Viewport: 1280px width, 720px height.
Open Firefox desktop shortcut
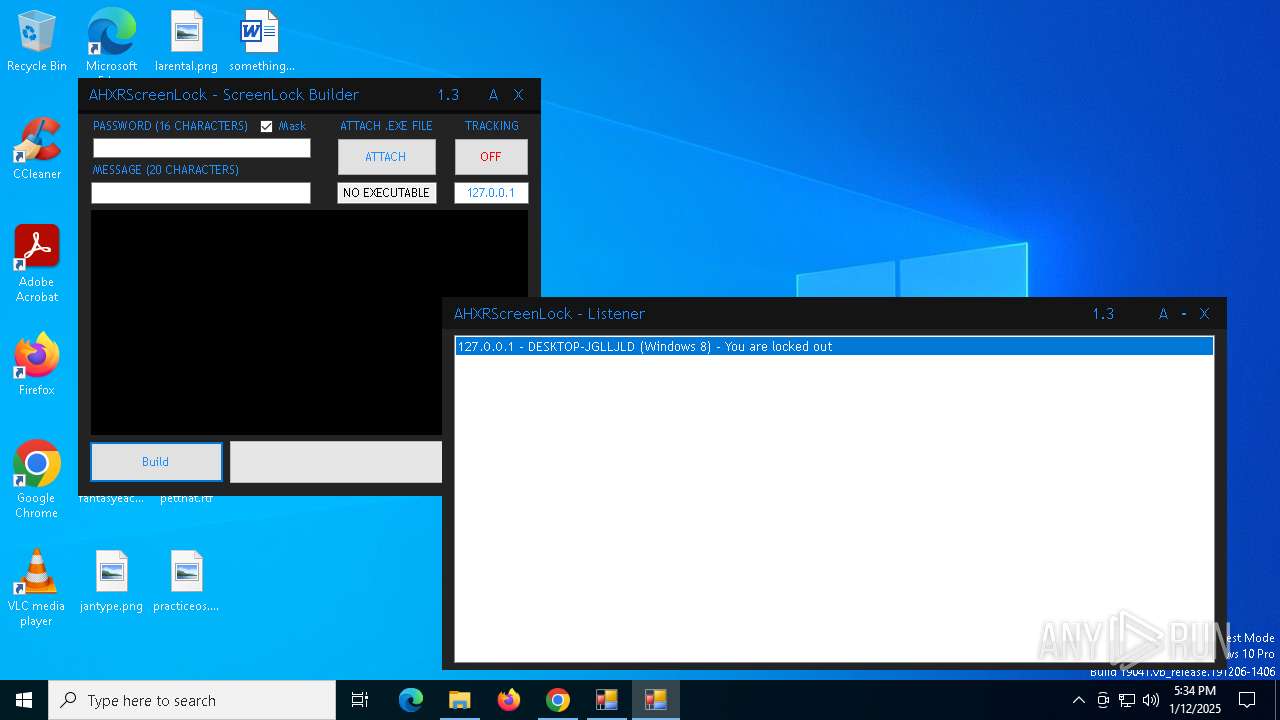click(37, 365)
